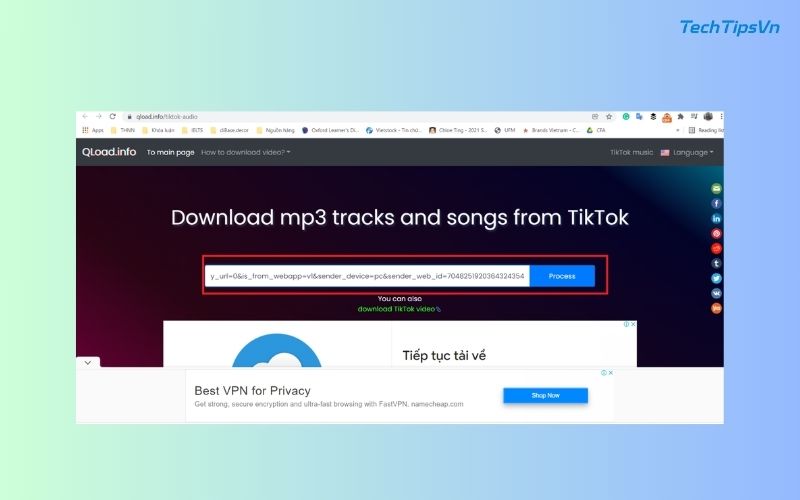The width and height of the screenshot is (800, 500).
Task: Open the TikTok music nav item
Action: (632, 152)
